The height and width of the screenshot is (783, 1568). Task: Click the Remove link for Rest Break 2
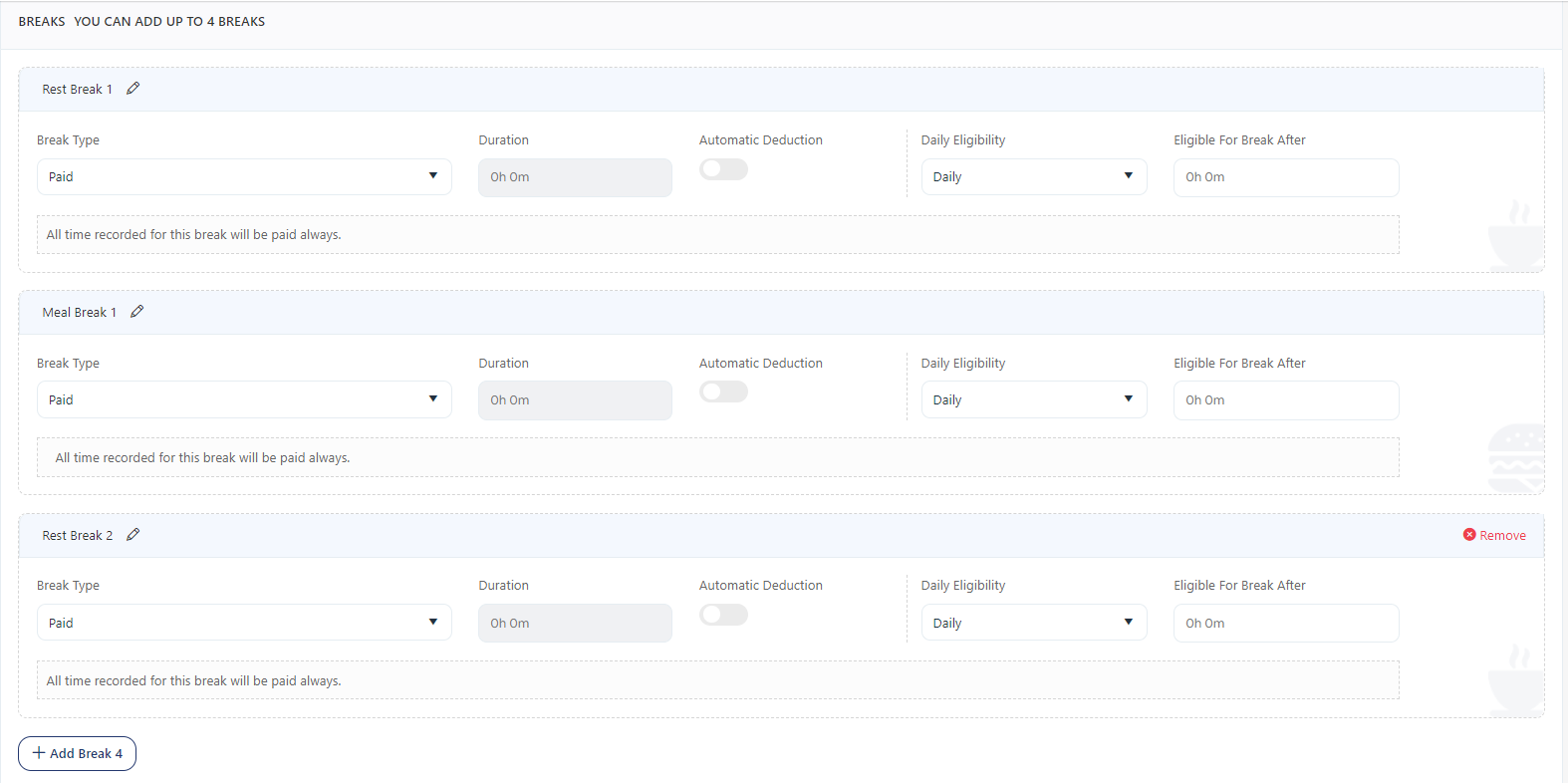(1502, 536)
